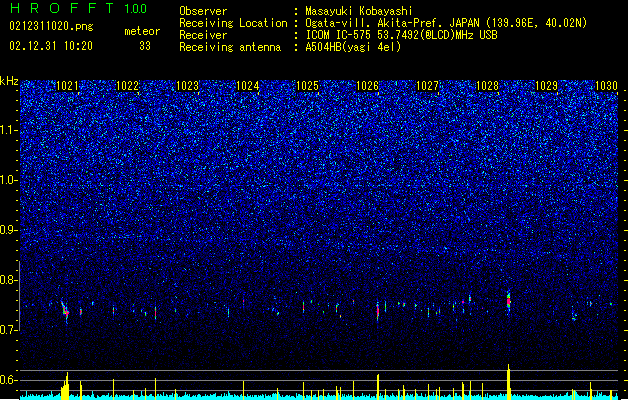
Task: Click the timestamp 02.12.31 10:20
Action: [x=51, y=46]
